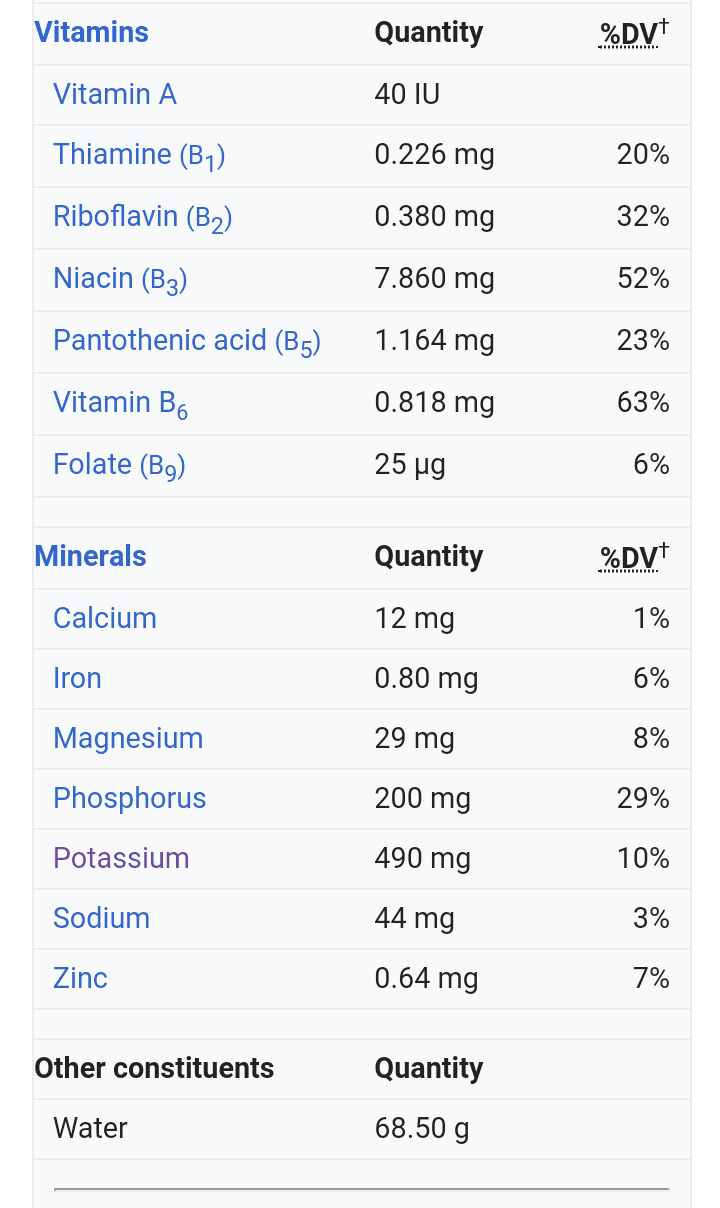
Task: Open the Pantothenic acid (B5) link
Action: (187, 341)
